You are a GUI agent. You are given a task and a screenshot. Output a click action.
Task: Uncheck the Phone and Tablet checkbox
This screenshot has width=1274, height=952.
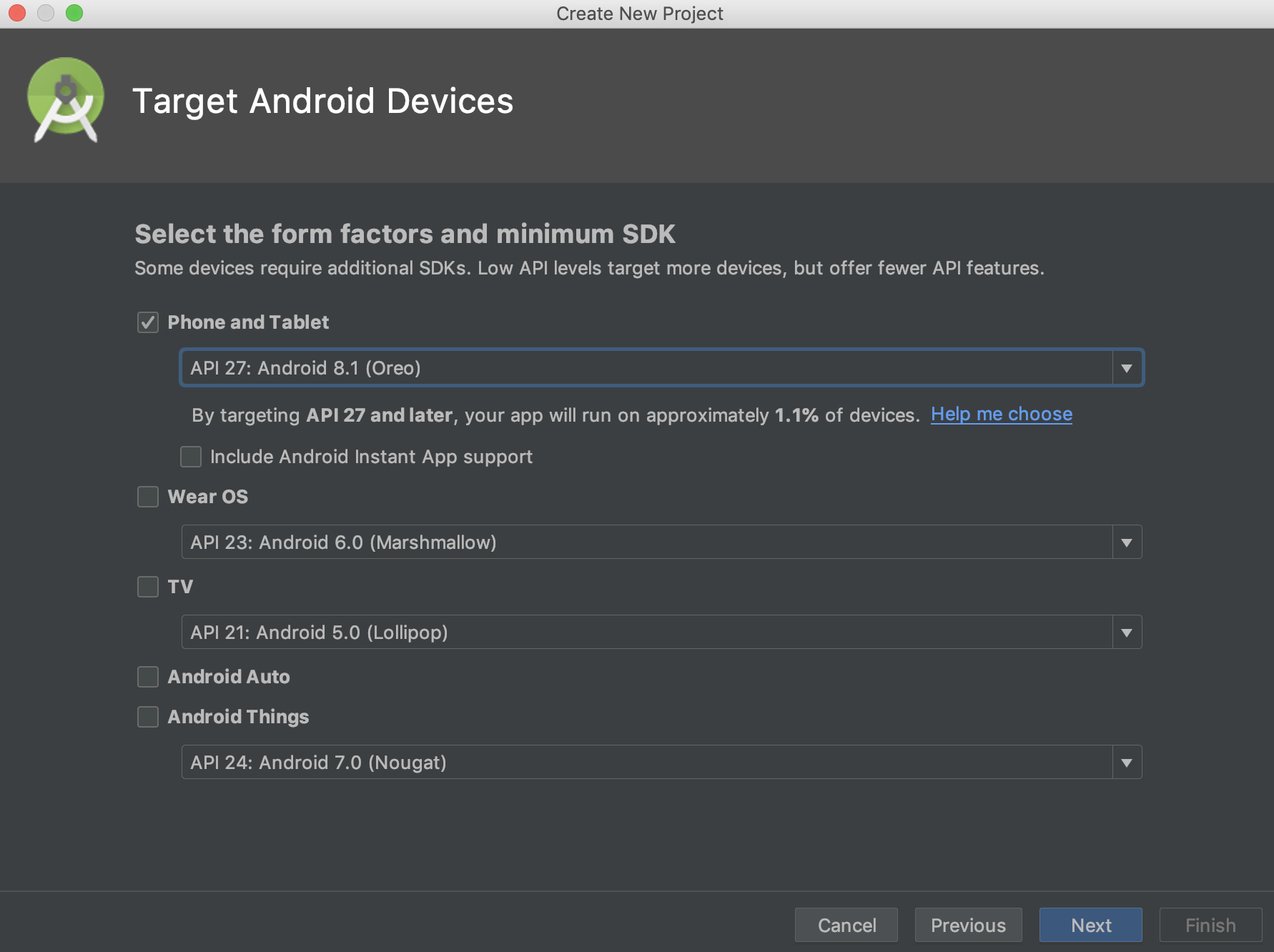[147, 323]
